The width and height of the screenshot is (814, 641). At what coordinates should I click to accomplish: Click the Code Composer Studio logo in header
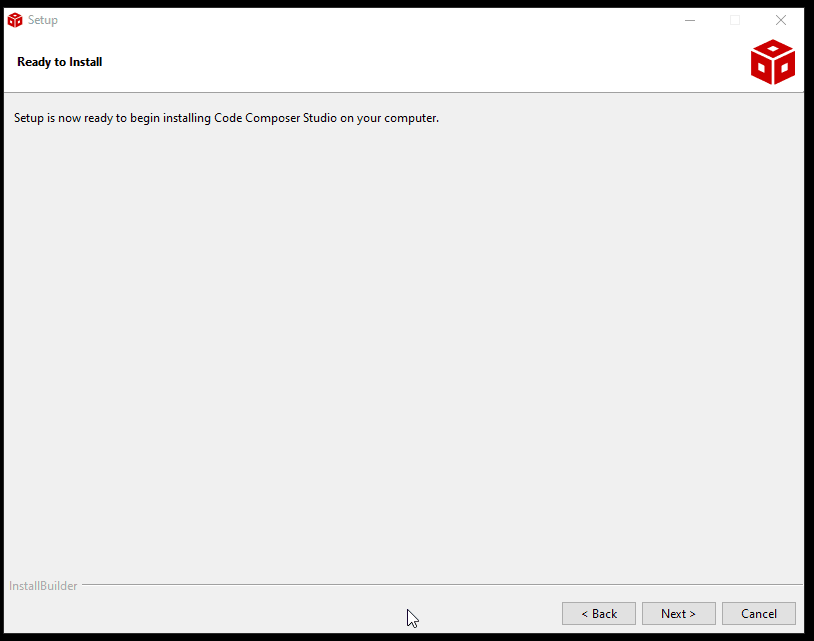pos(772,62)
